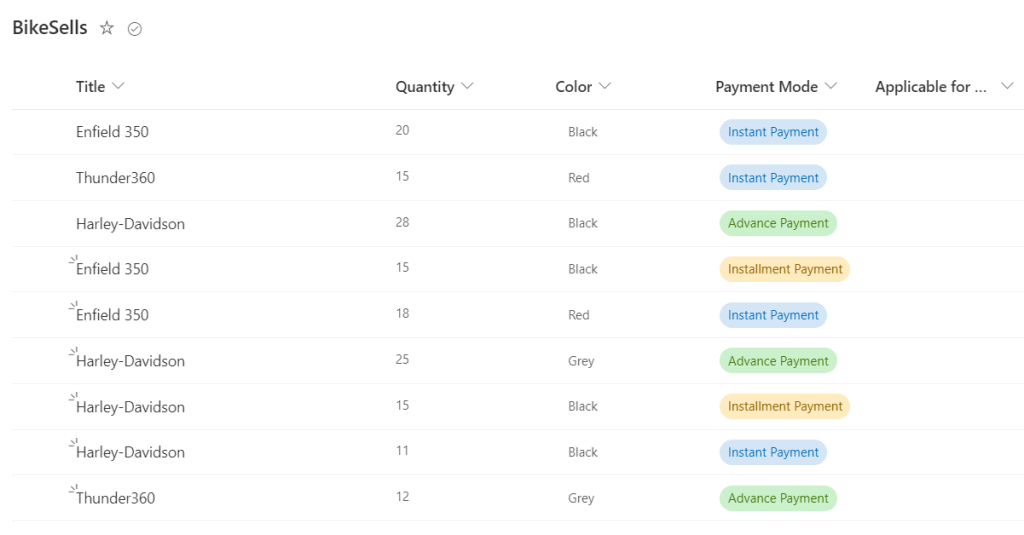Image resolution: width=1024 pixels, height=535 pixels.
Task: Open Harley-Davidson item with quantity 11
Action: (x=130, y=452)
